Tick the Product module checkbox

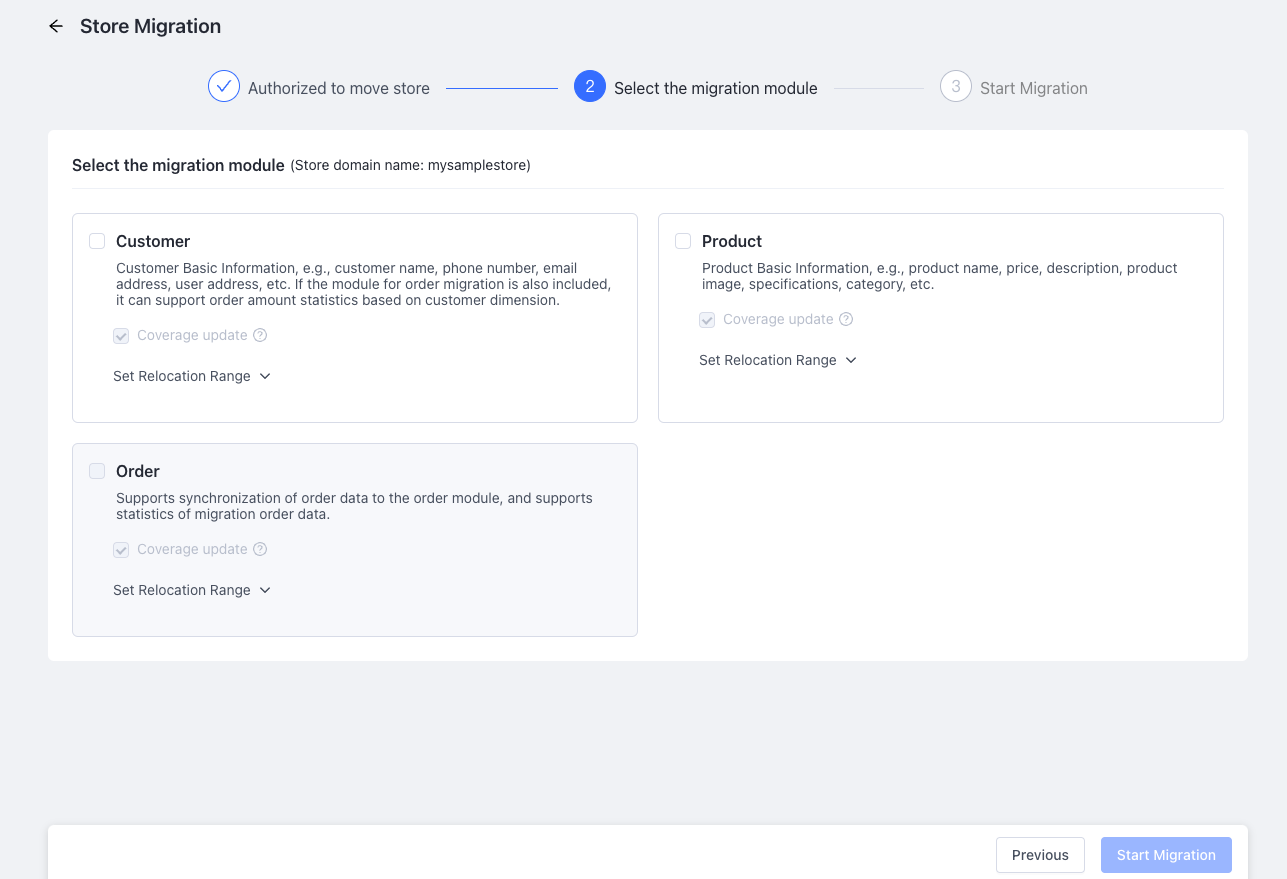coord(683,241)
